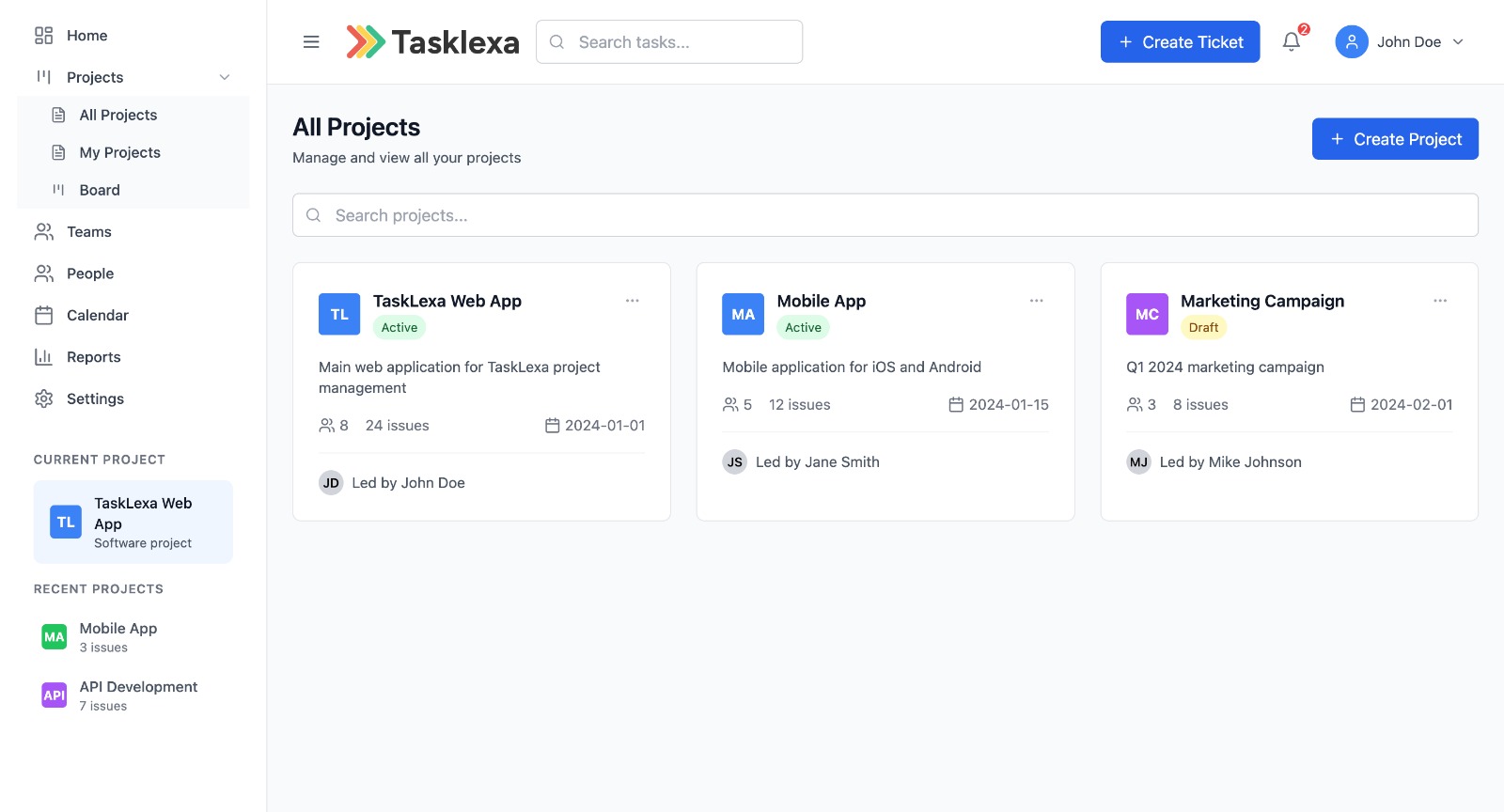Open the John Doe account dropdown arrow
This screenshot has width=1504, height=812.
coord(1458,42)
